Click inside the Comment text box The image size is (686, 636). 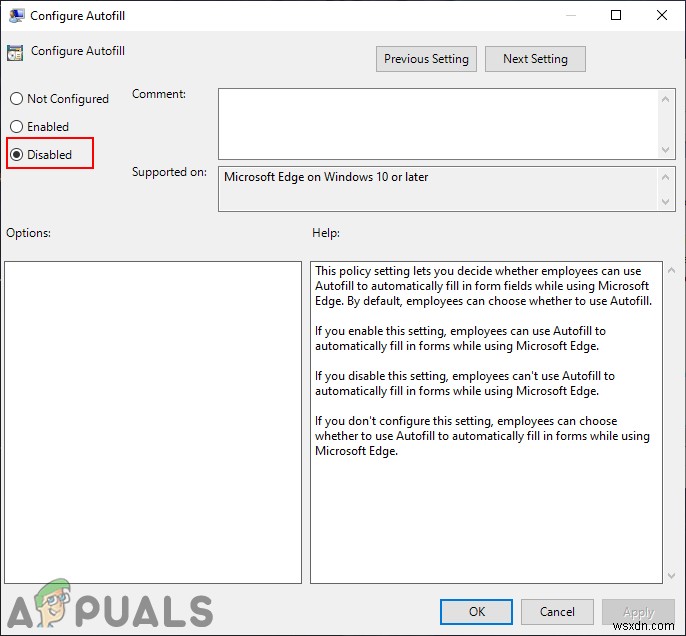click(438, 124)
